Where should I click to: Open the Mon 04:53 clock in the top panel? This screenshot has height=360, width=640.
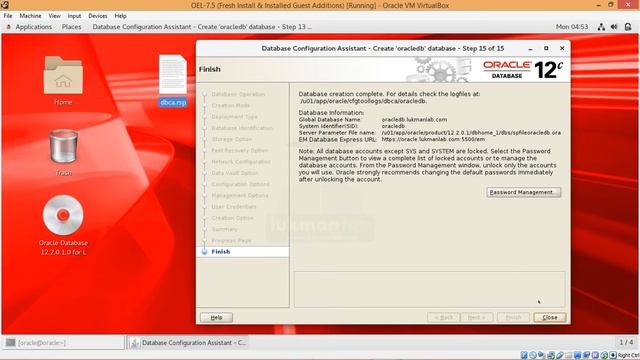coord(572,27)
